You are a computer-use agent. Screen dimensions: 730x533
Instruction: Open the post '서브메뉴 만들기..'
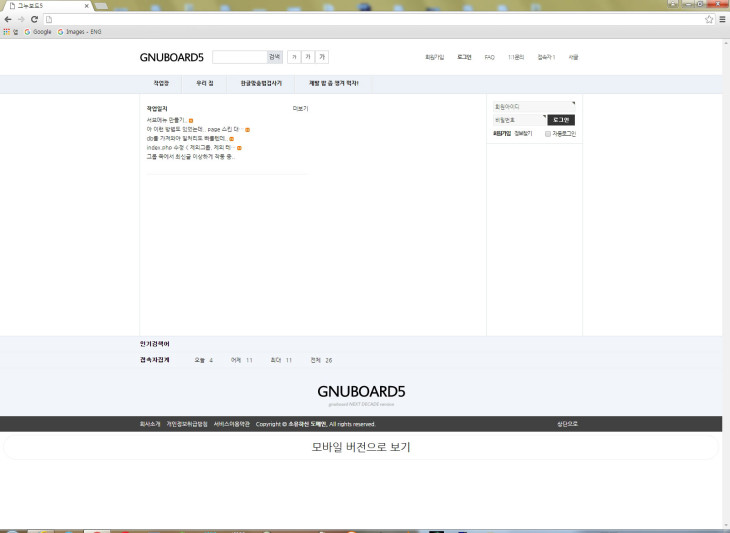click(167, 120)
